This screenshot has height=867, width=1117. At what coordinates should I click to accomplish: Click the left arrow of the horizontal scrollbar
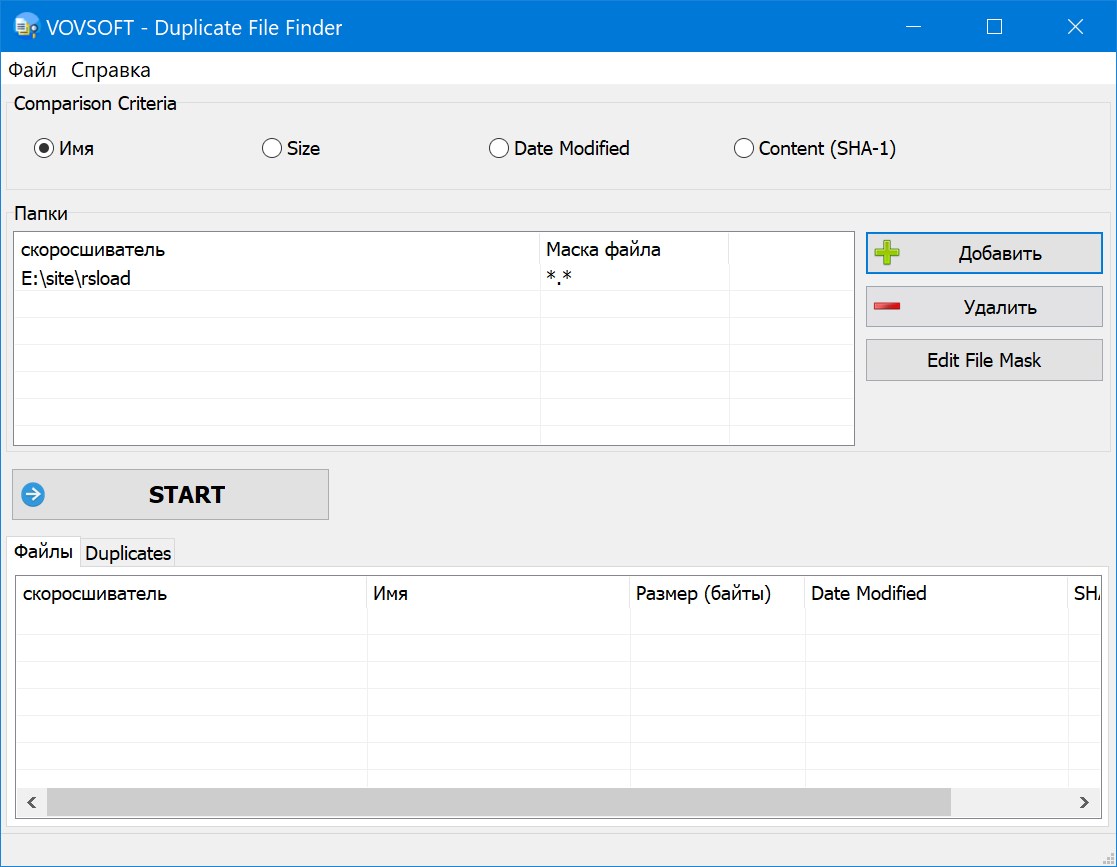30,802
